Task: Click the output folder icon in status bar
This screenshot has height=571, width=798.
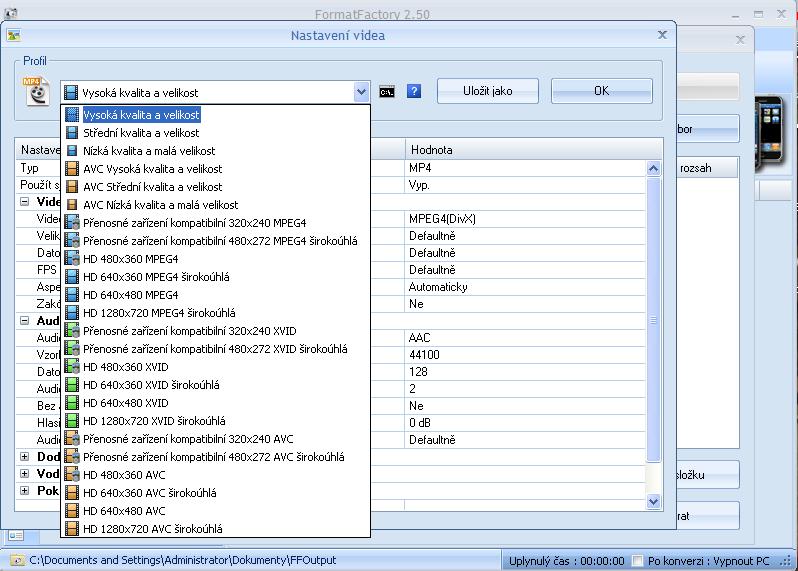Action: click(x=17, y=561)
